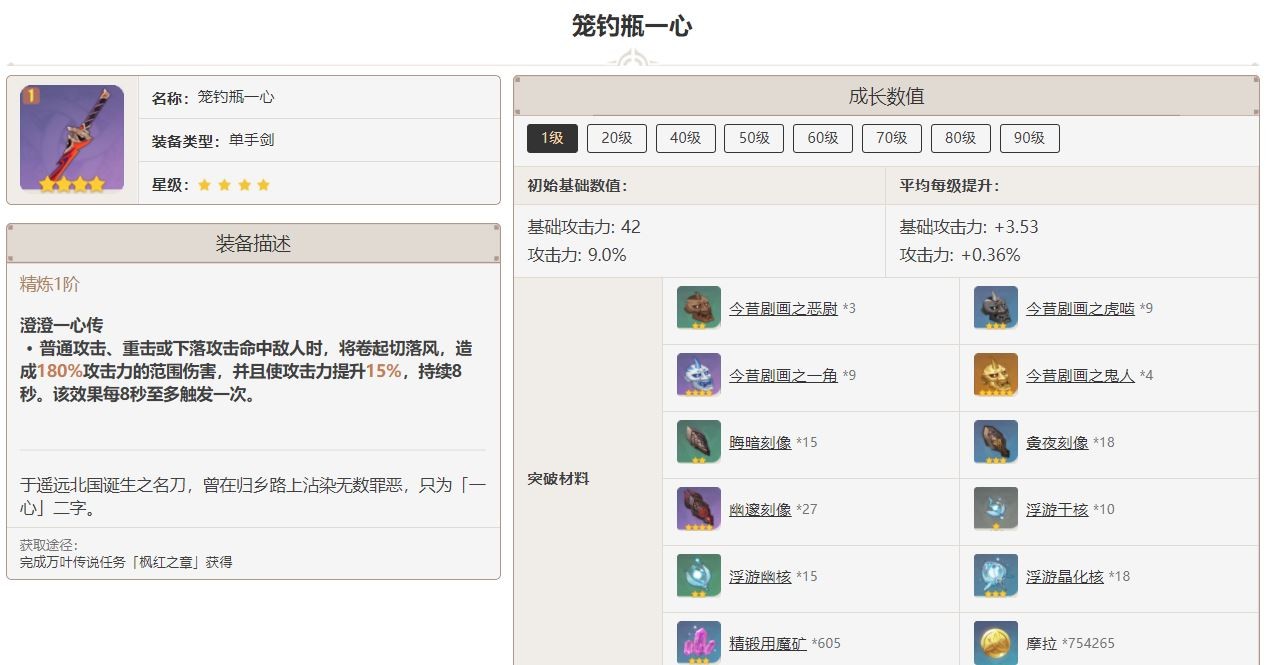Switch to the 20级 level tab

pos(617,138)
